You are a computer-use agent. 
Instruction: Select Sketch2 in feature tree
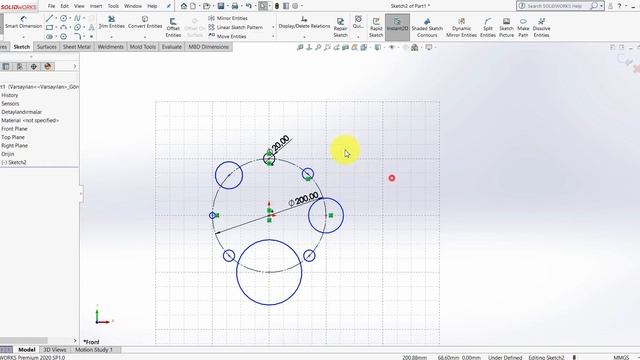point(15,162)
